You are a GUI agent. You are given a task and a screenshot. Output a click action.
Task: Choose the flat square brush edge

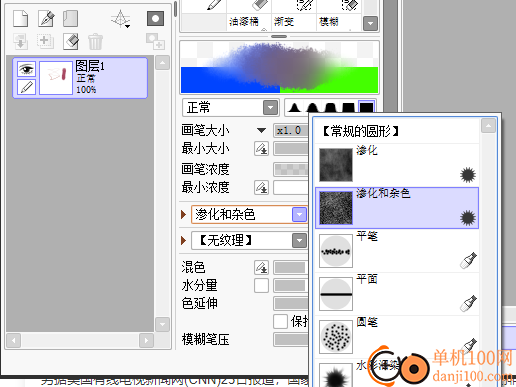(348, 108)
